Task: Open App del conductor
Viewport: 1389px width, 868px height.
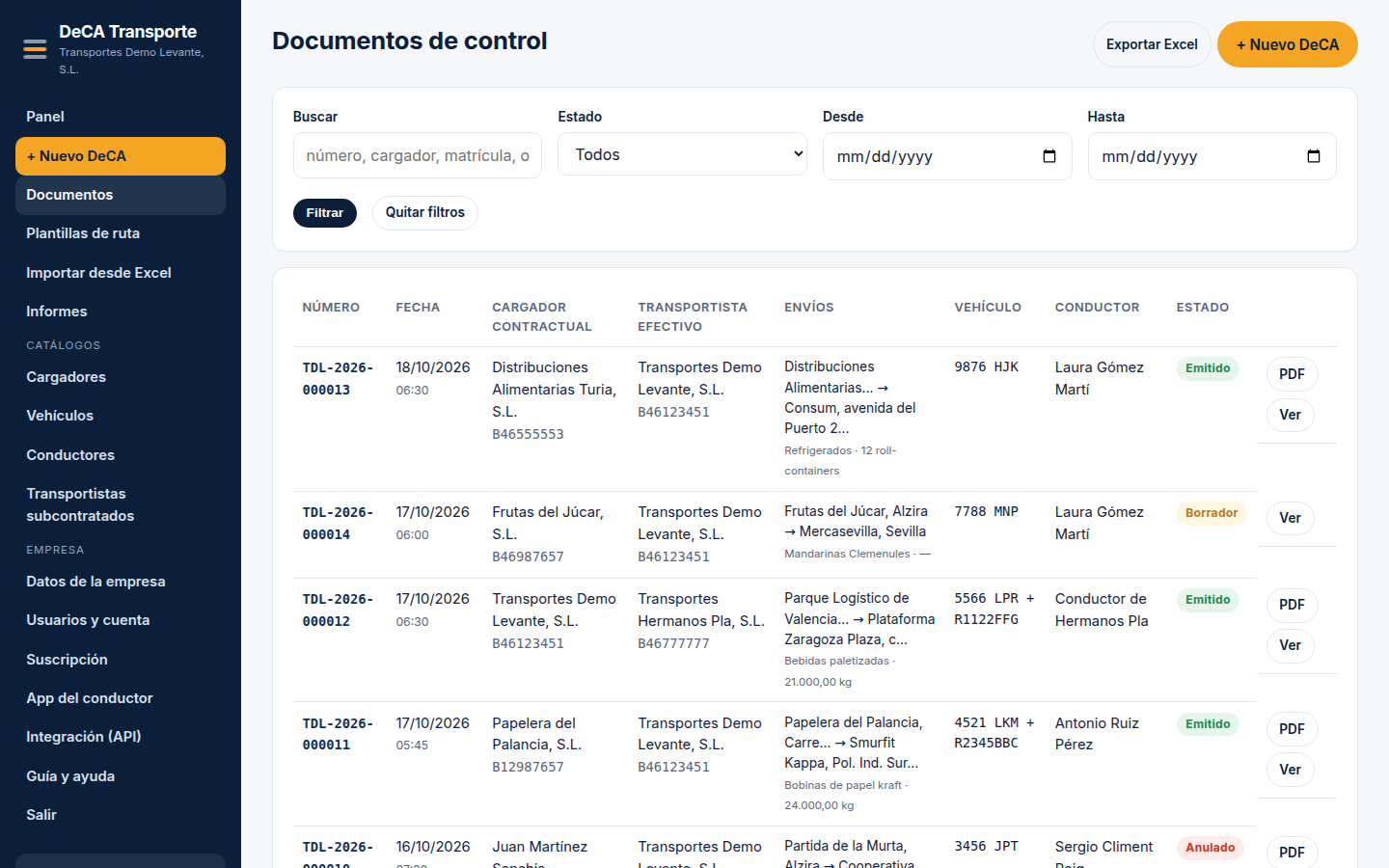Action: (121, 698)
